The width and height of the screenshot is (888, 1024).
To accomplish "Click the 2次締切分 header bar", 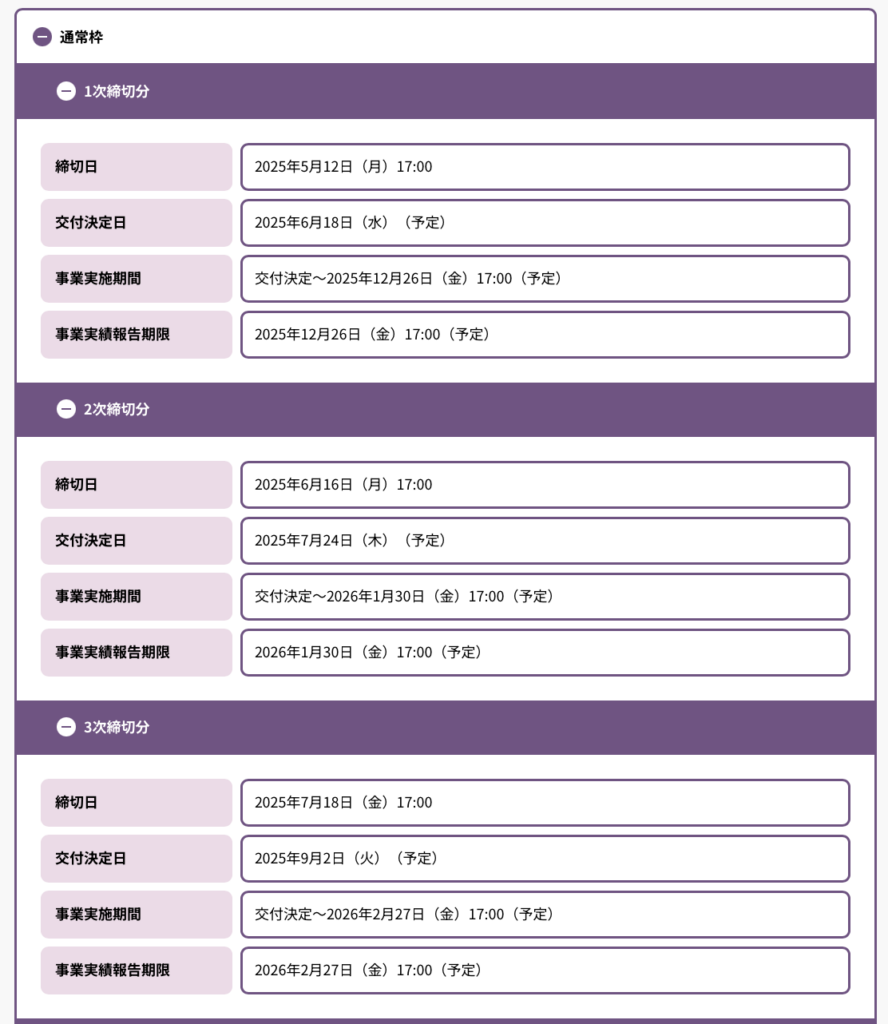I will pos(445,409).
